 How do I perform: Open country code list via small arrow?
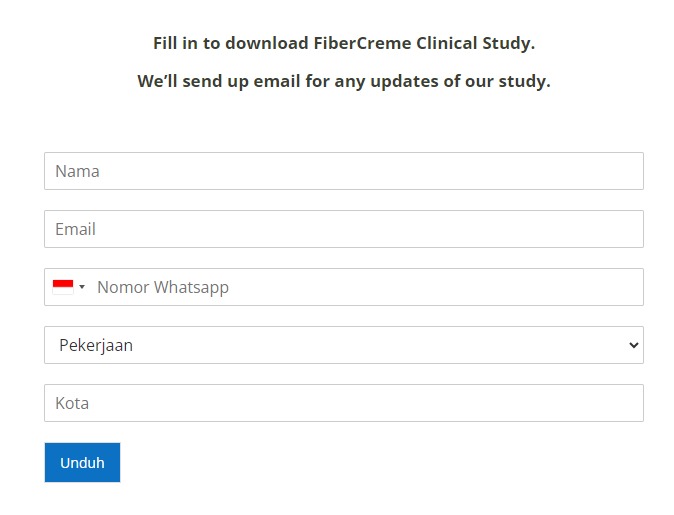pyautogui.click(x=82, y=287)
